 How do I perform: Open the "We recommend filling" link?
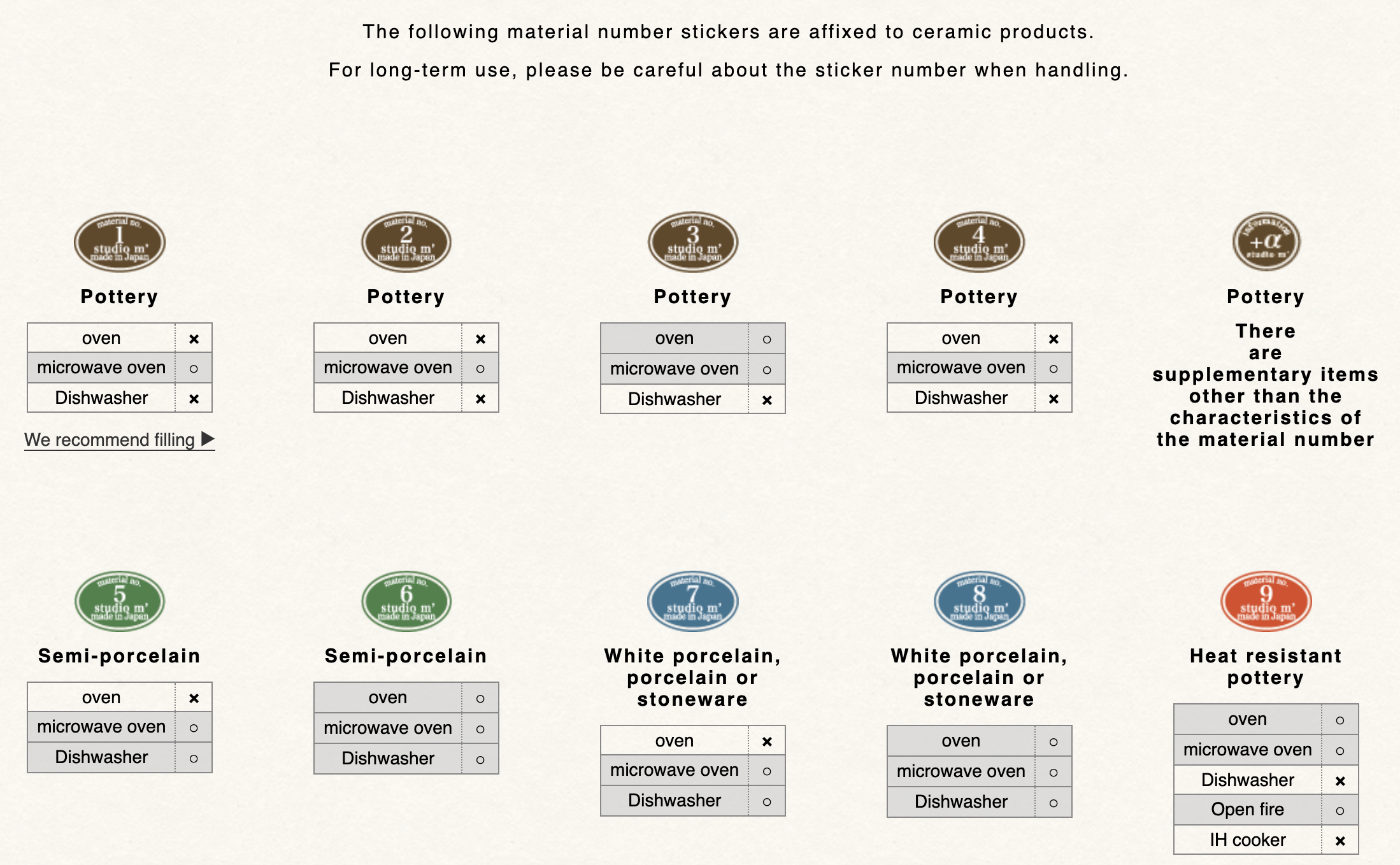(110, 440)
